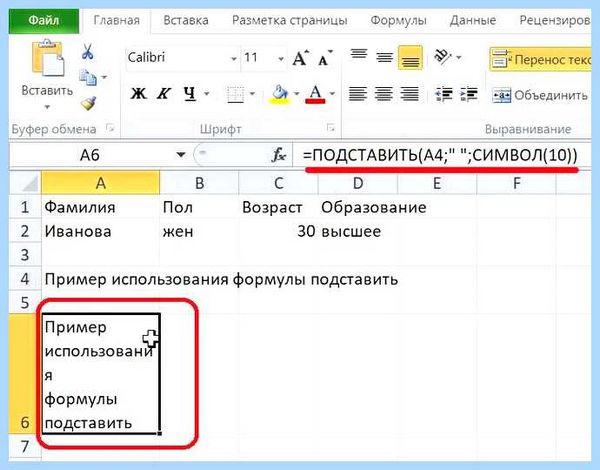Image resolution: width=600 pixels, height=470 pixels.
Task: Decrease font size with small A icon
Action: [325, 59]
